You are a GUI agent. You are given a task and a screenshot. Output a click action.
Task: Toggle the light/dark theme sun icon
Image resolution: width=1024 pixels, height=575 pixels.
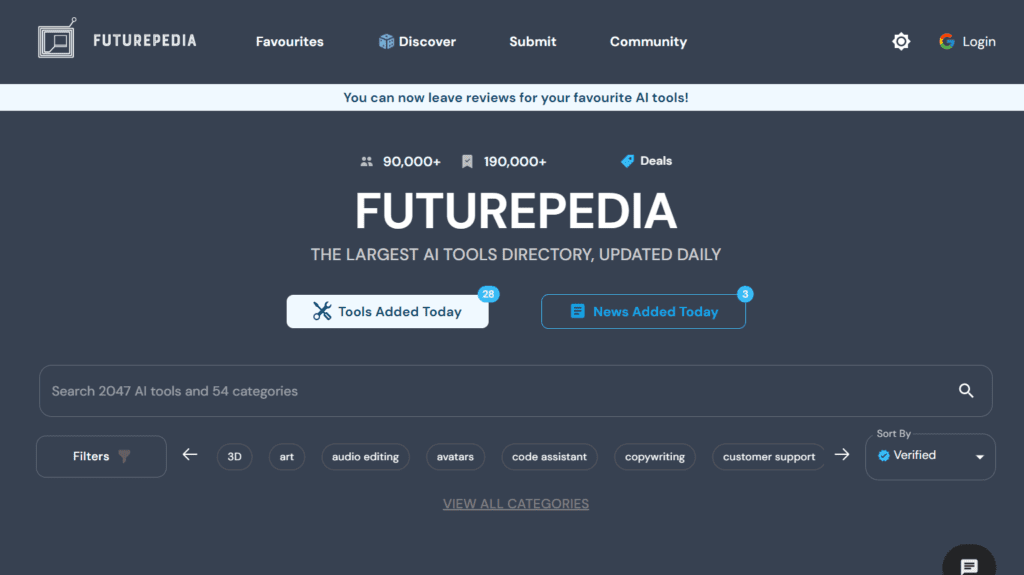[901, 41]
